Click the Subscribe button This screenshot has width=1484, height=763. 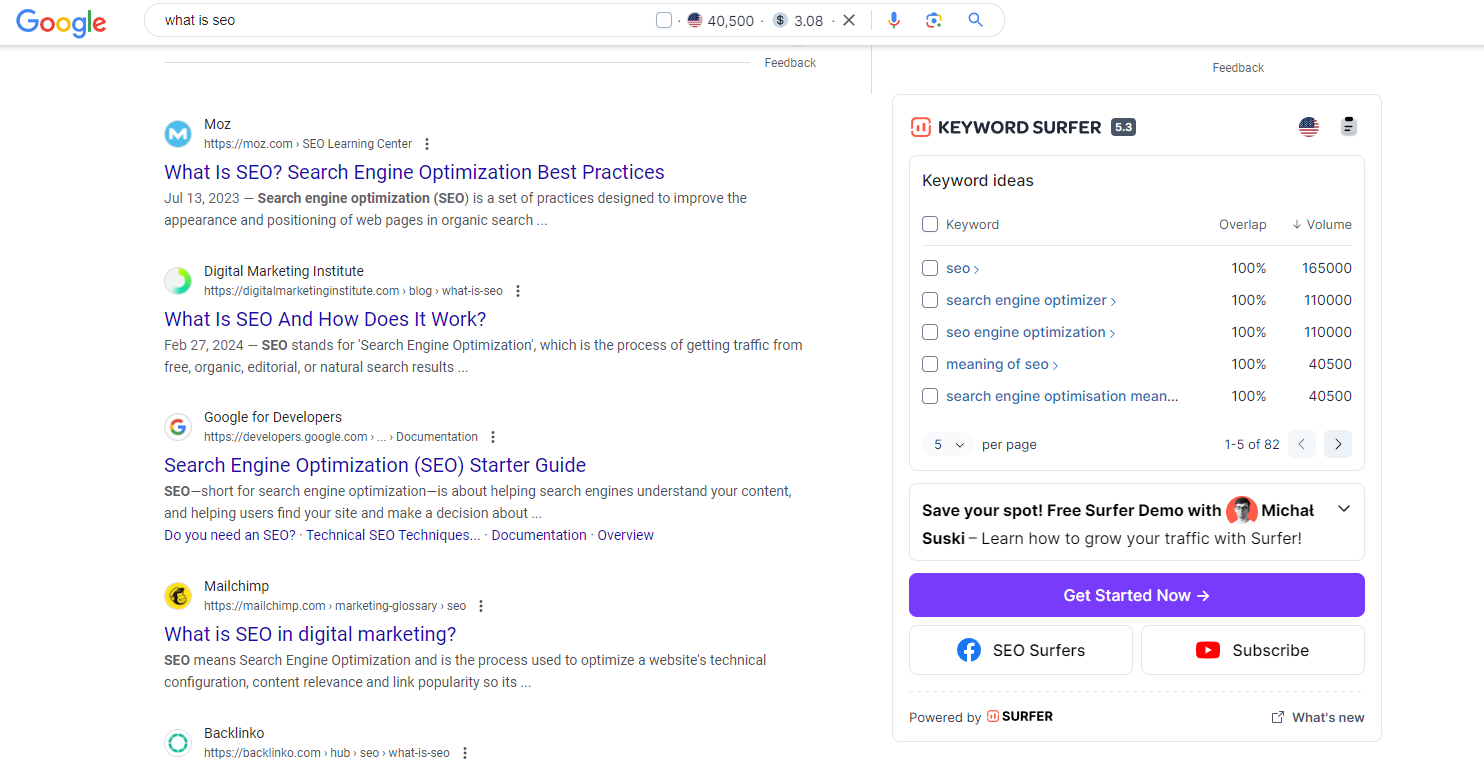pos(1253,650)
